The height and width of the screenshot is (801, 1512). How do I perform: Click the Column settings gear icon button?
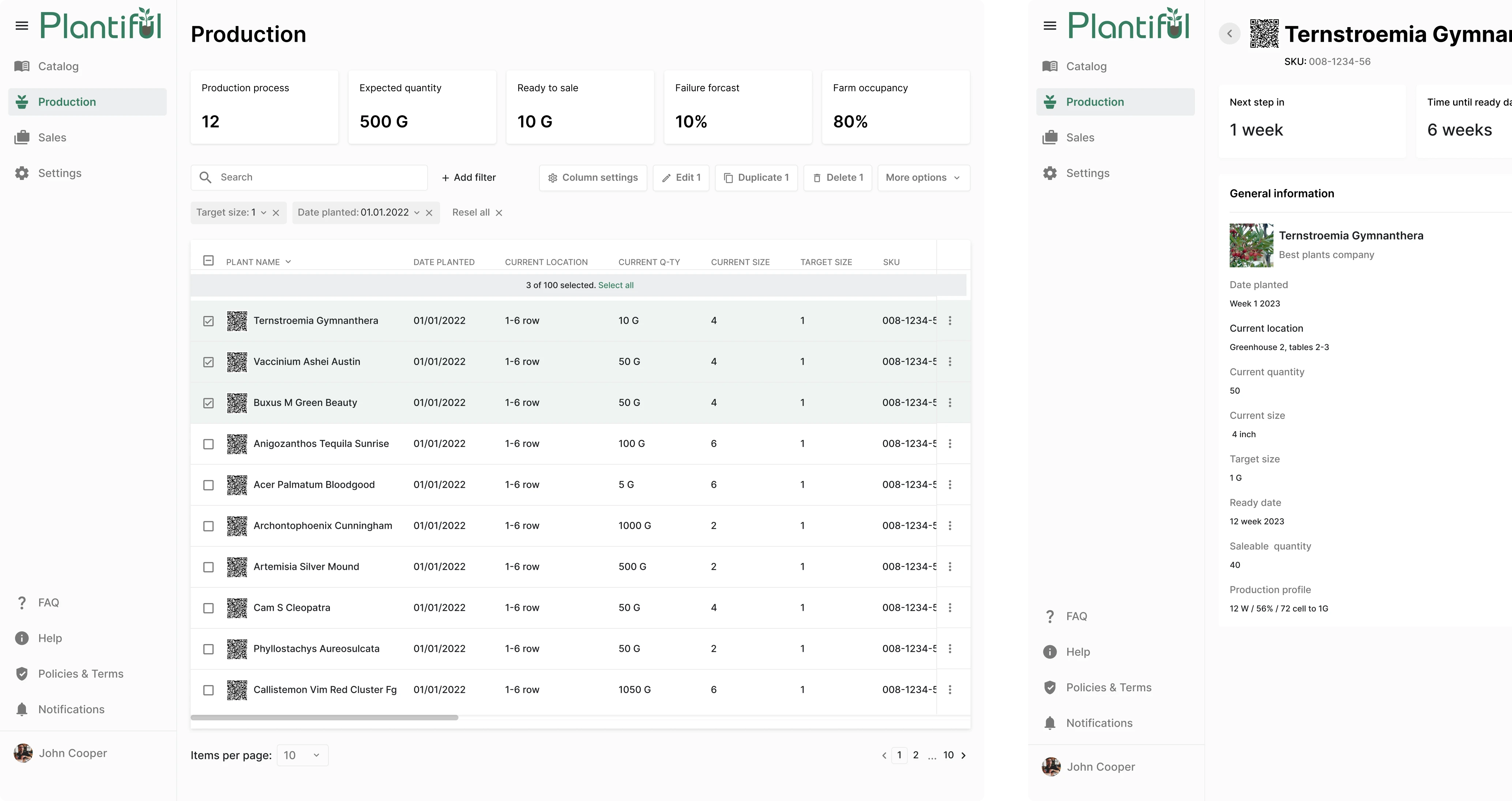pyautogui.click(x=593, y=178)
